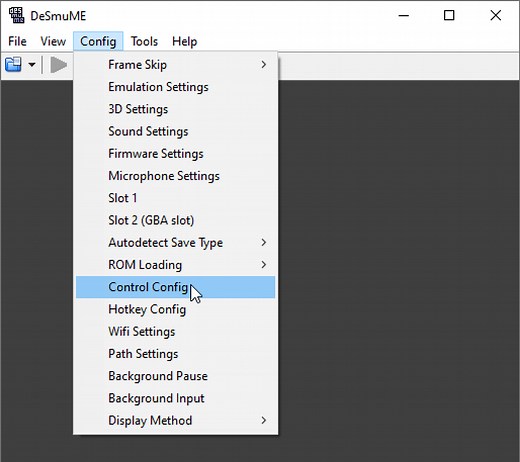Toggle the Background Pause option
The height and width of the screenshot is (462, 520).
tap(175, 376)
